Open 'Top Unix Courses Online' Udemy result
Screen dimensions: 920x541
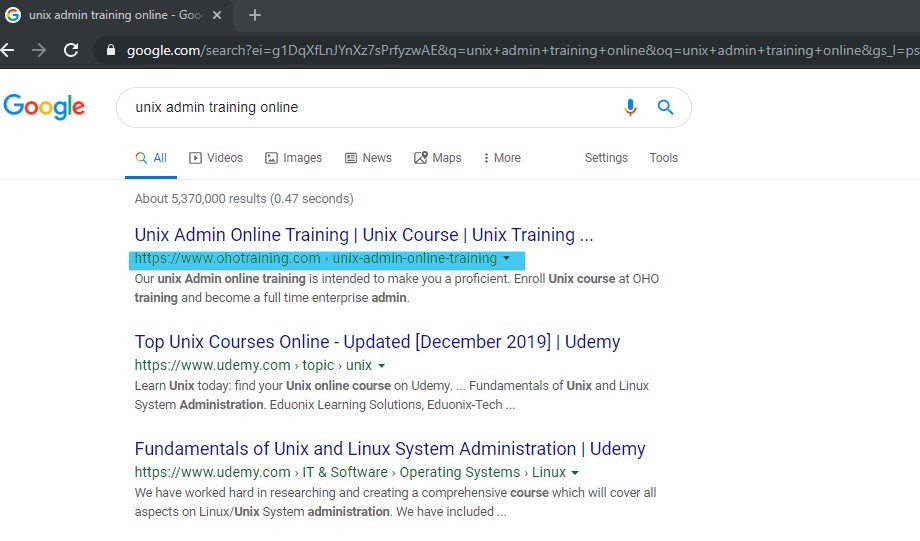pos(377,341)
